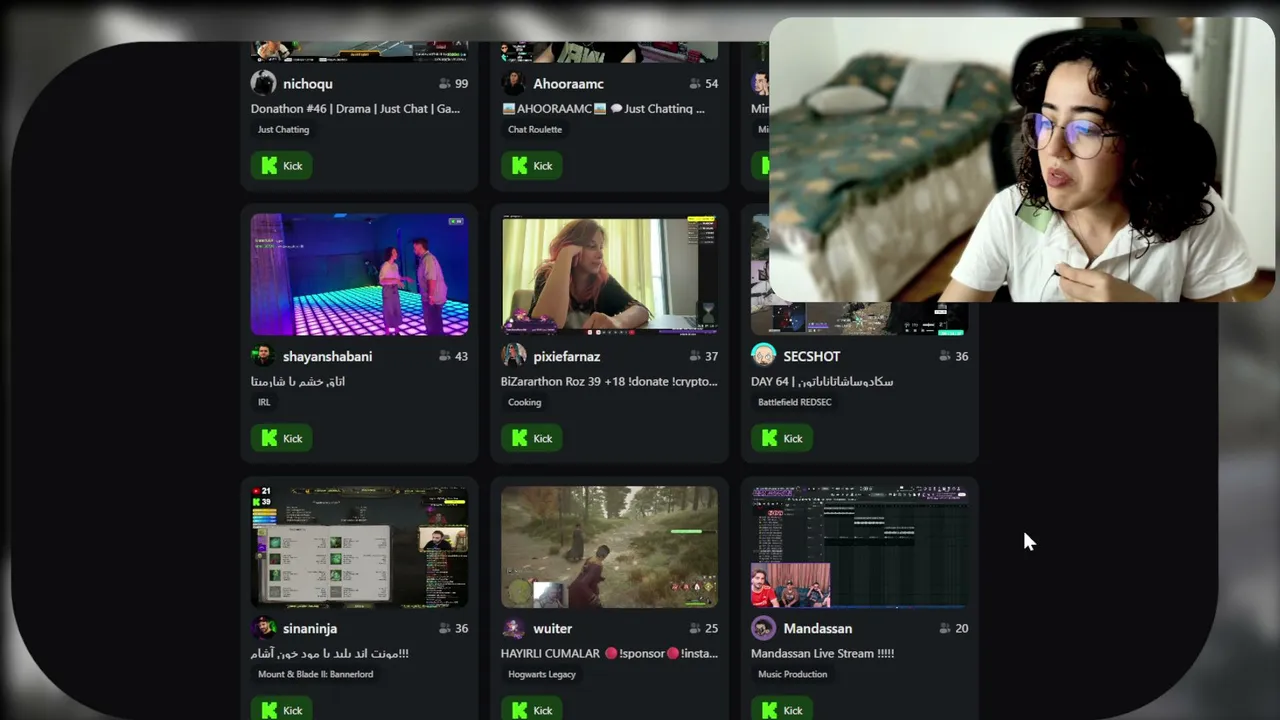Open the Chat Roulette category tag

tap(535, 129)
